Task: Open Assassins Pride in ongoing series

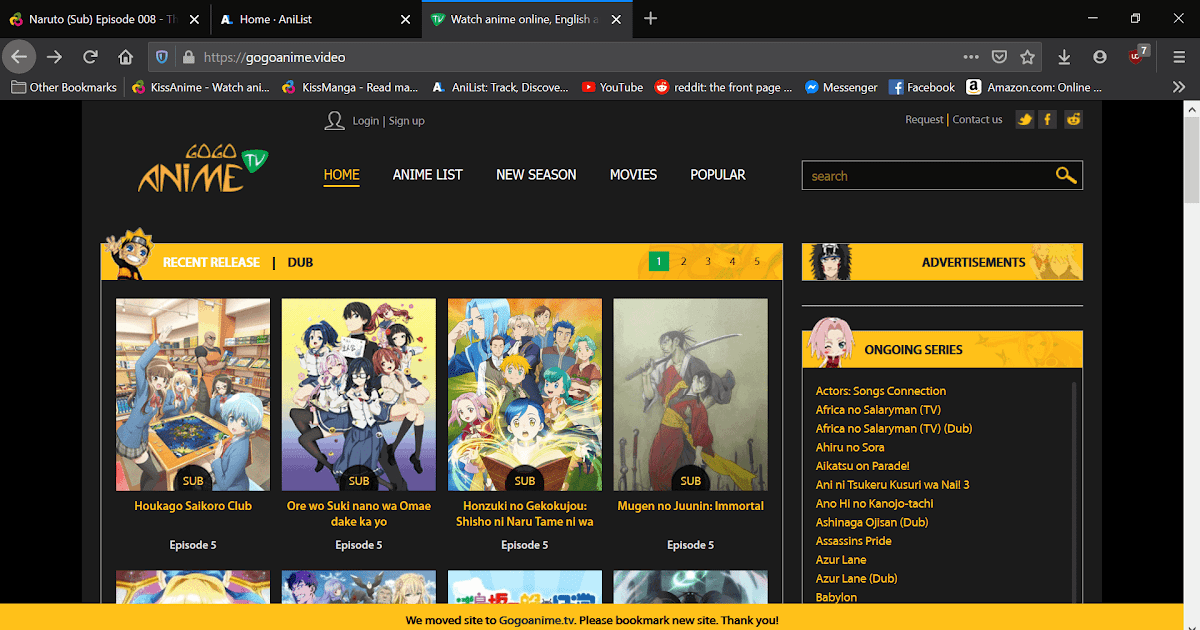Action: [x=853, y=541]
